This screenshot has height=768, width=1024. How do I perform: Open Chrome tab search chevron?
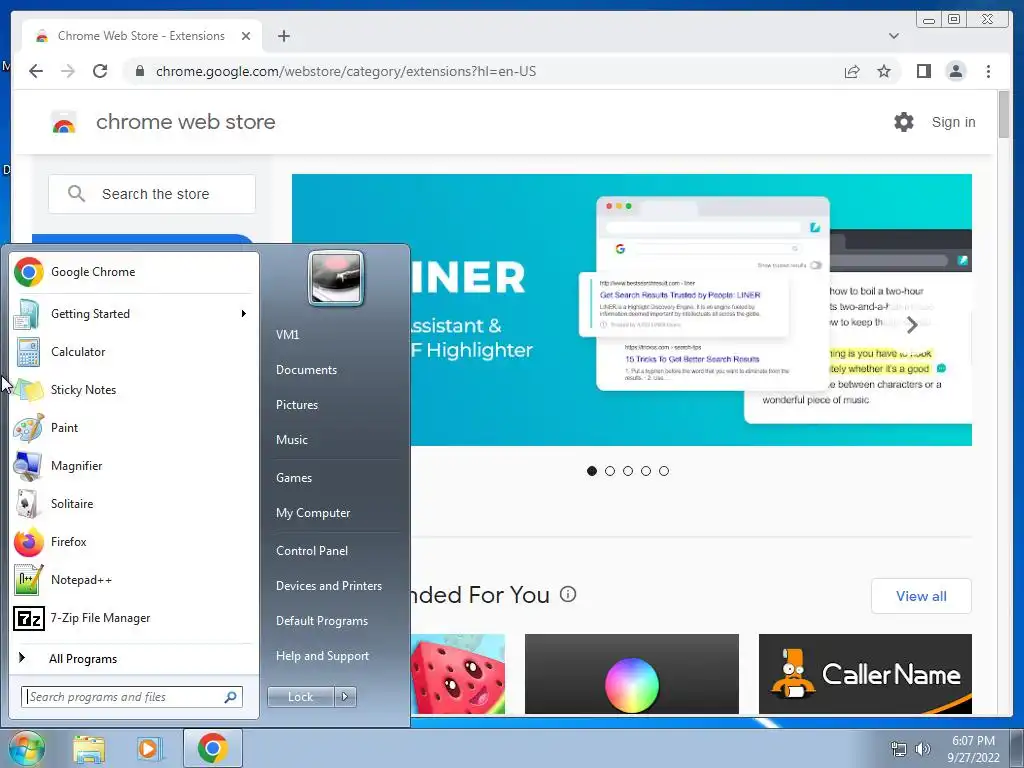(x=893, y=36)
